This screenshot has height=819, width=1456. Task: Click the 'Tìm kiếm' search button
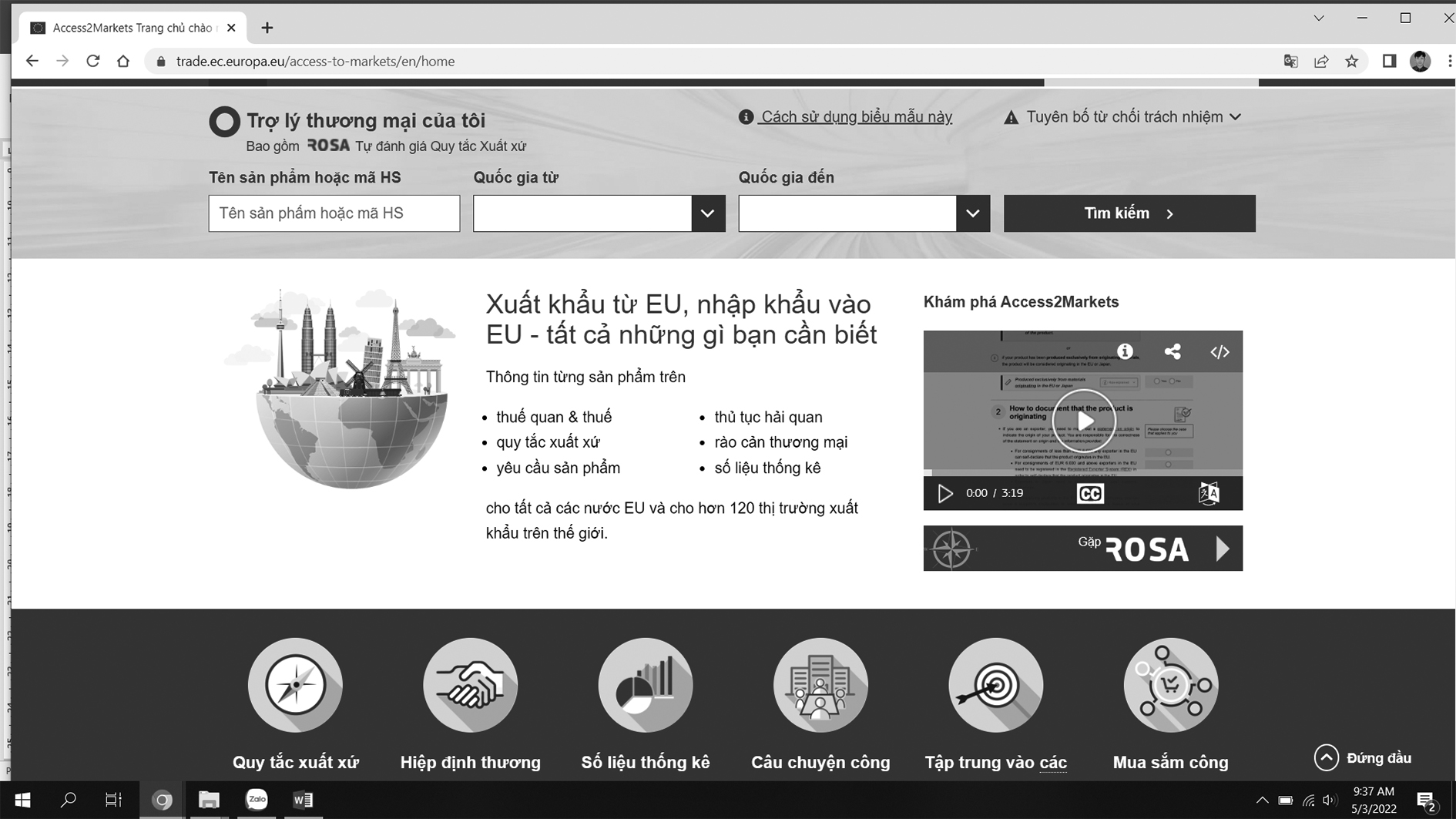(x=1129, y=213)
